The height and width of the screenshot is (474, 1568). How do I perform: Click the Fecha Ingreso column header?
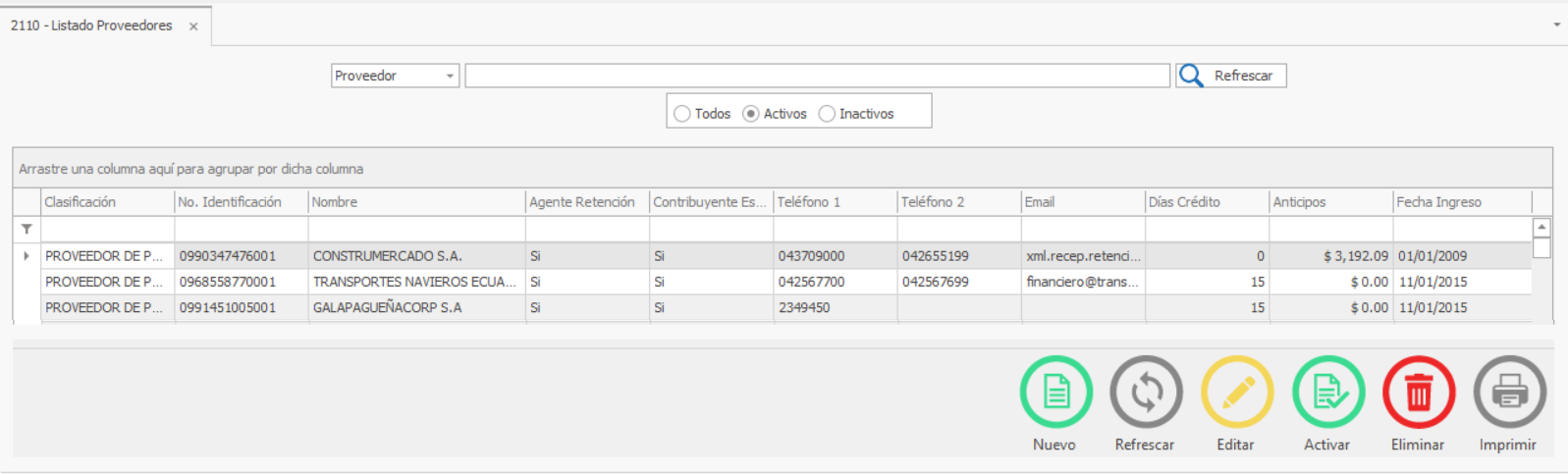(1461, 202)
